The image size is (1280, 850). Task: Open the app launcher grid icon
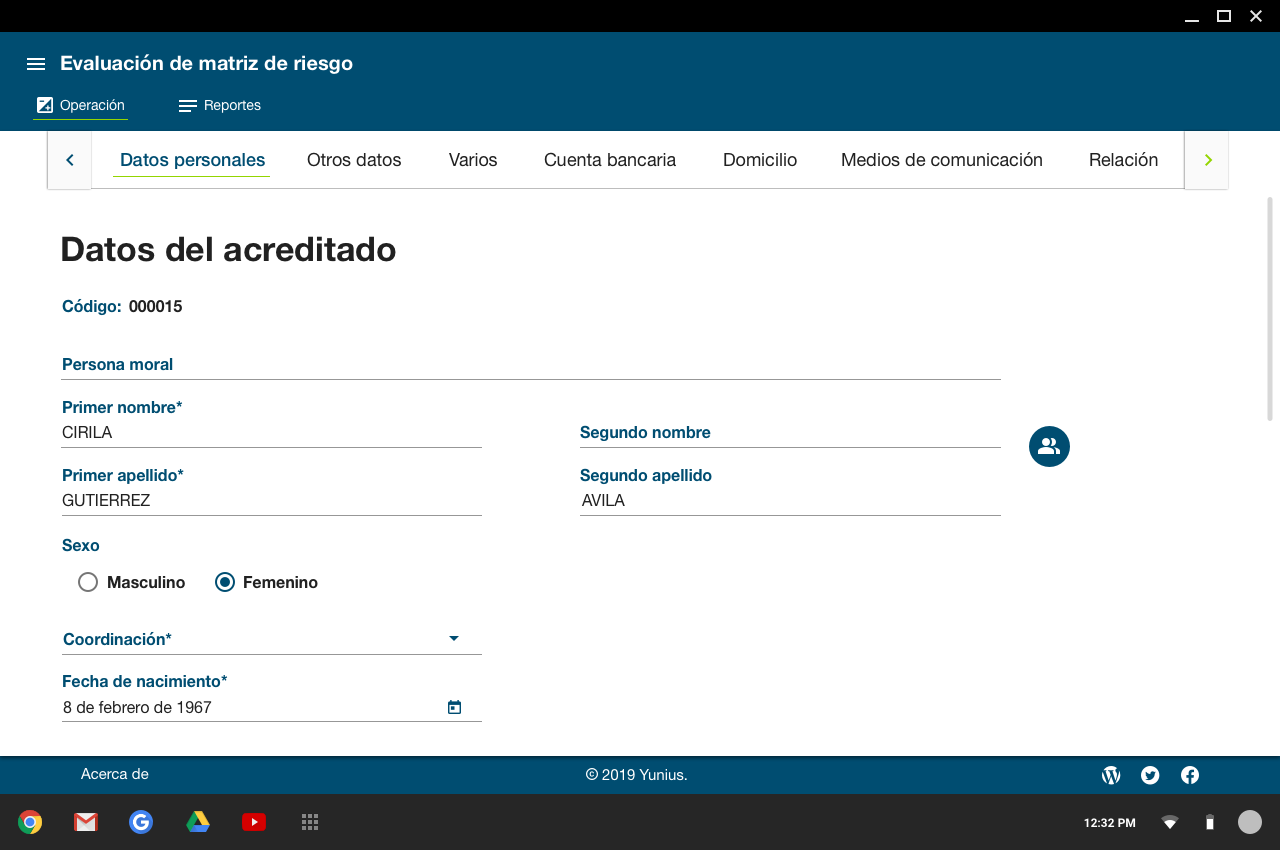[x=310, y=822]
